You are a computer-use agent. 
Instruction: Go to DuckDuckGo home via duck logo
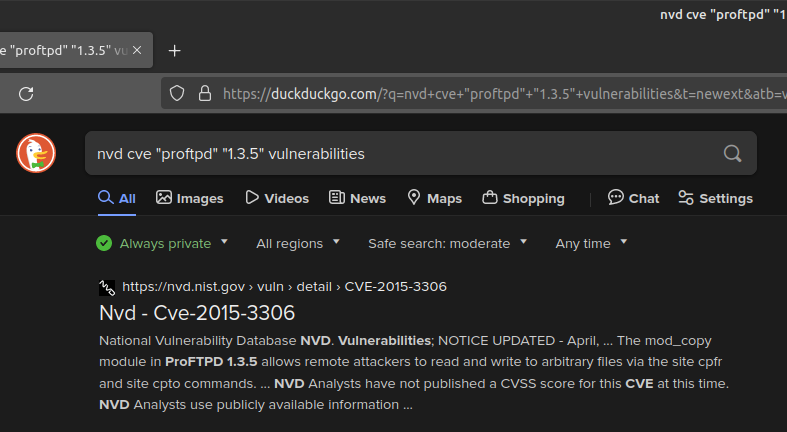(36, 153)
